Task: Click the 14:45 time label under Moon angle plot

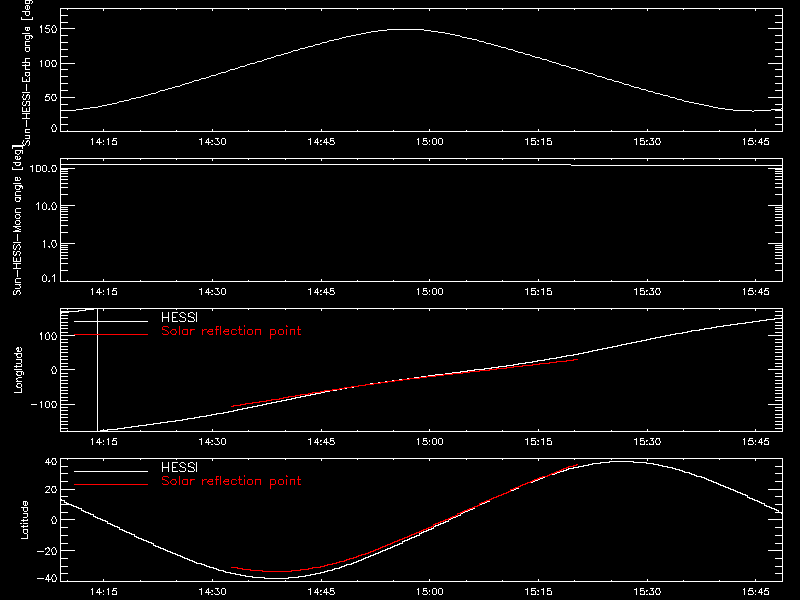Action: [x=321, y=292]
